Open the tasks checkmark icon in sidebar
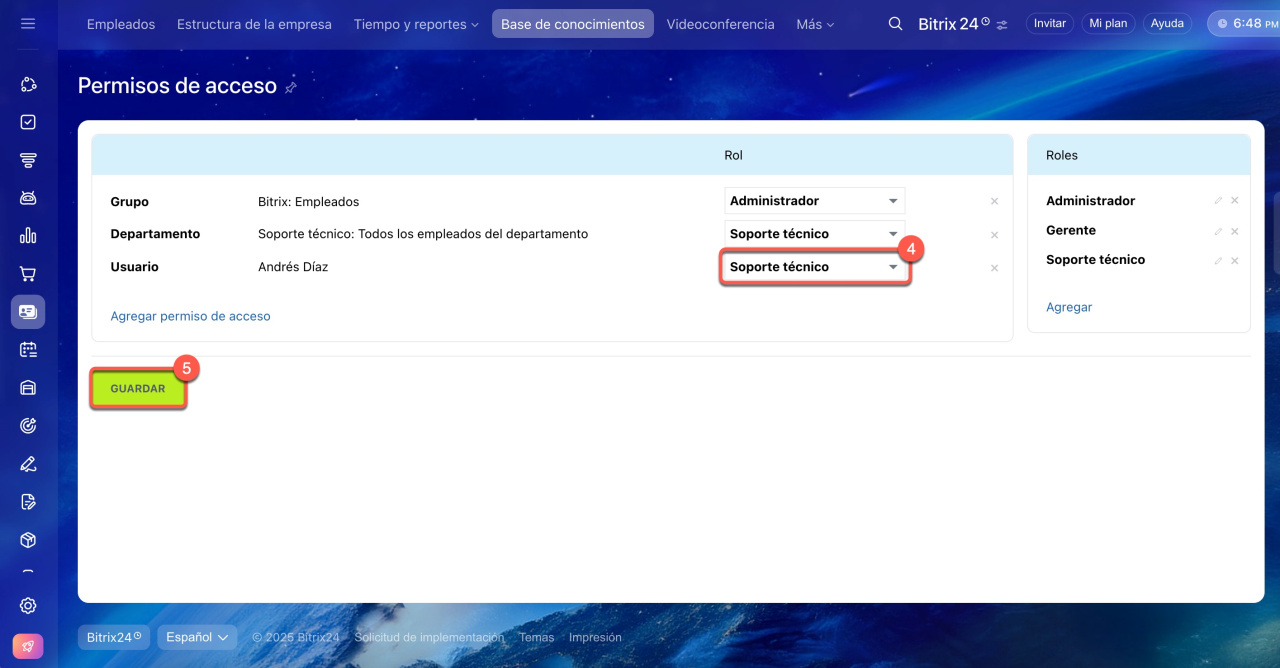Screen dimensions: 1280x668 (x=28, y=122)
